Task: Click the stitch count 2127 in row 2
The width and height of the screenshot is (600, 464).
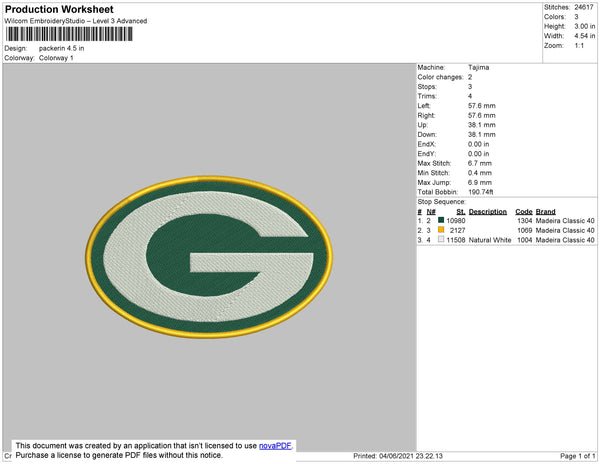Action: tap(458, 230)
